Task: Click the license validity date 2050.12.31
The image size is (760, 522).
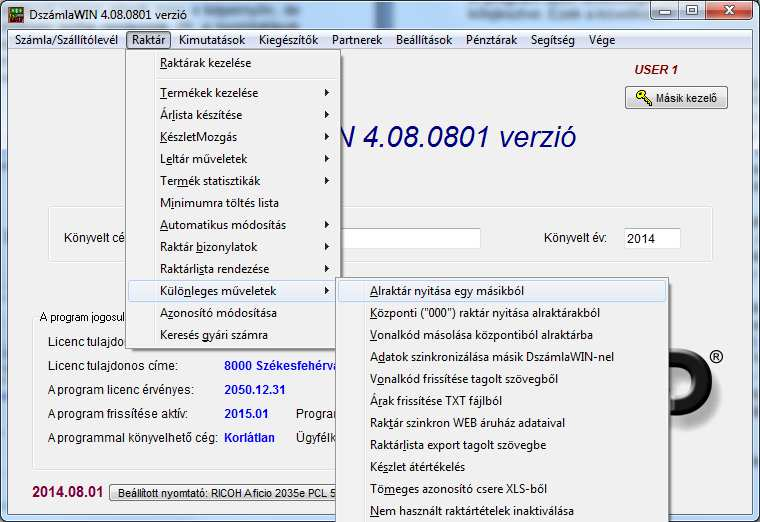Action: pyautogui.click(x=254, y=390)
